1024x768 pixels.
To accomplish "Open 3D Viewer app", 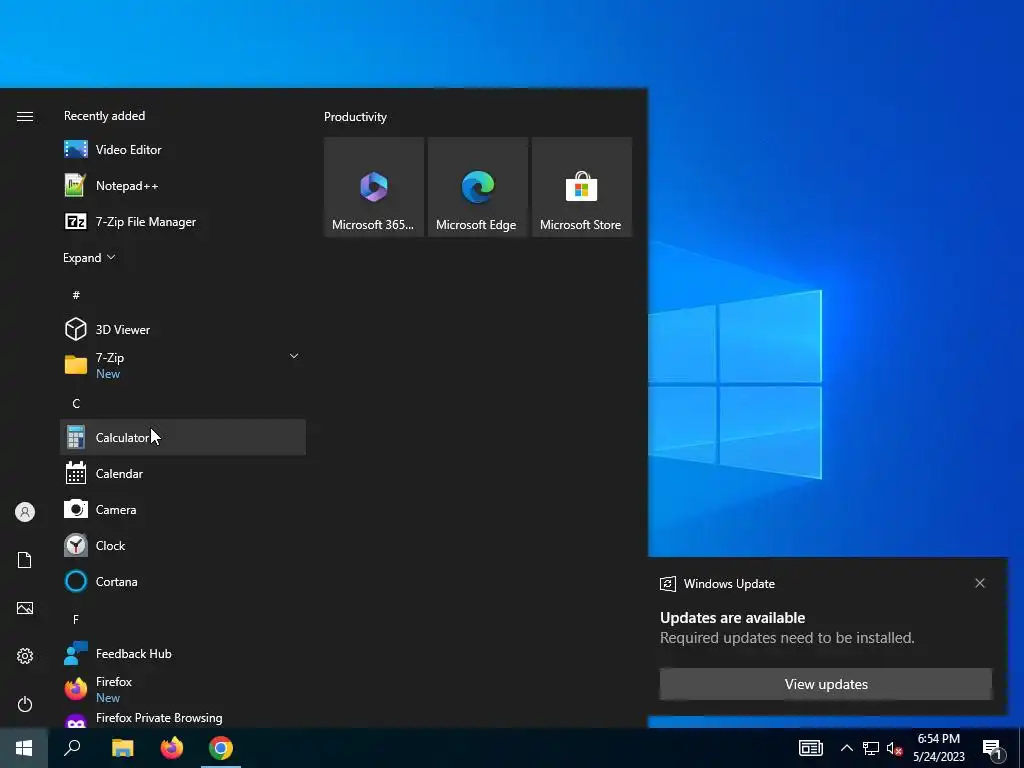I will coord(183,329).
